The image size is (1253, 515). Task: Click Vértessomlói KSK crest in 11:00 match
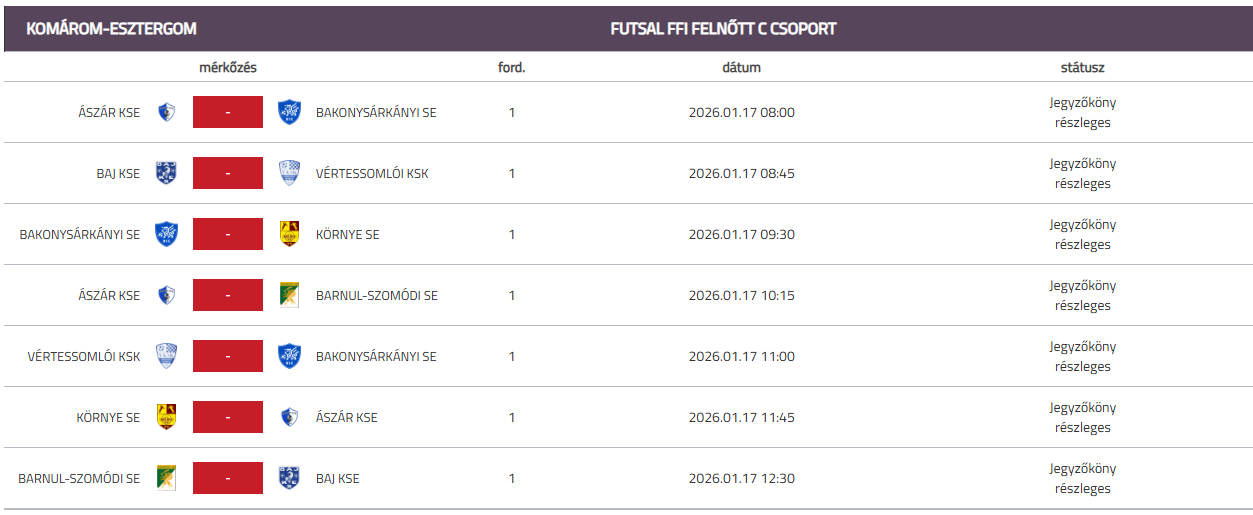(x=166, y=356)
